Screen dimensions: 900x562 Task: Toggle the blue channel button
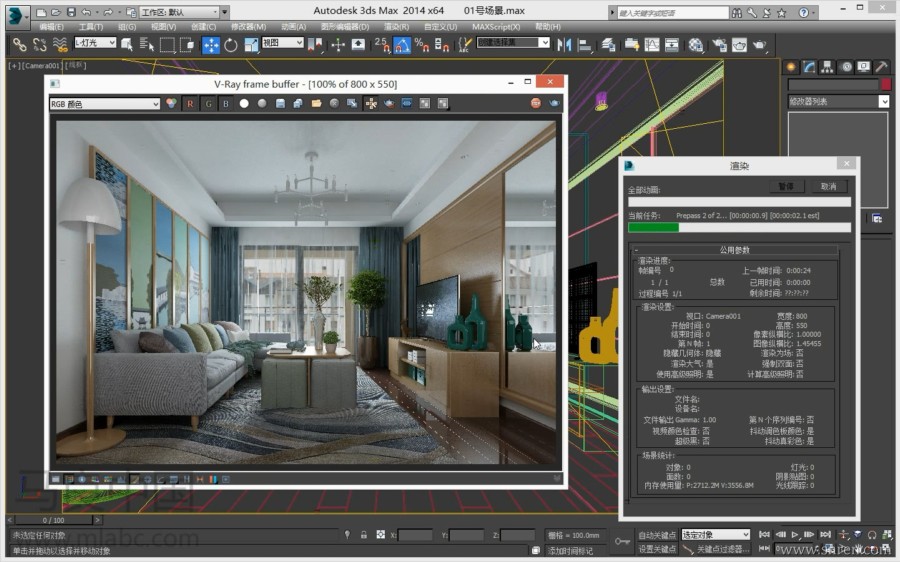(x=225, y=103)
